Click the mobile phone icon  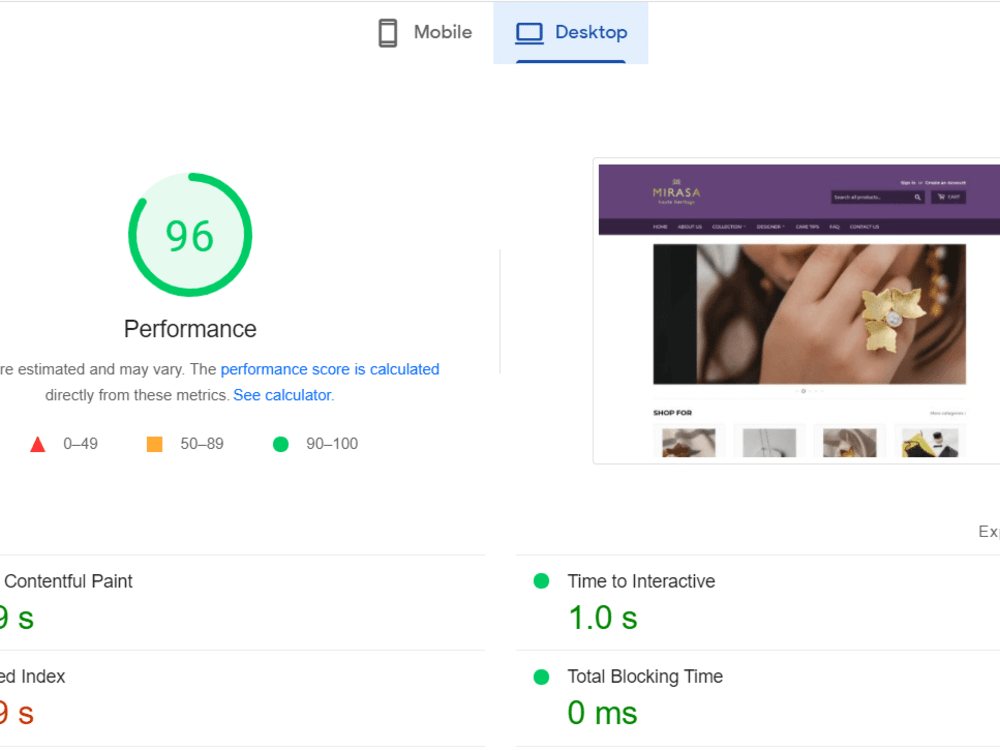pyautogui.click(x=388, y=33)
